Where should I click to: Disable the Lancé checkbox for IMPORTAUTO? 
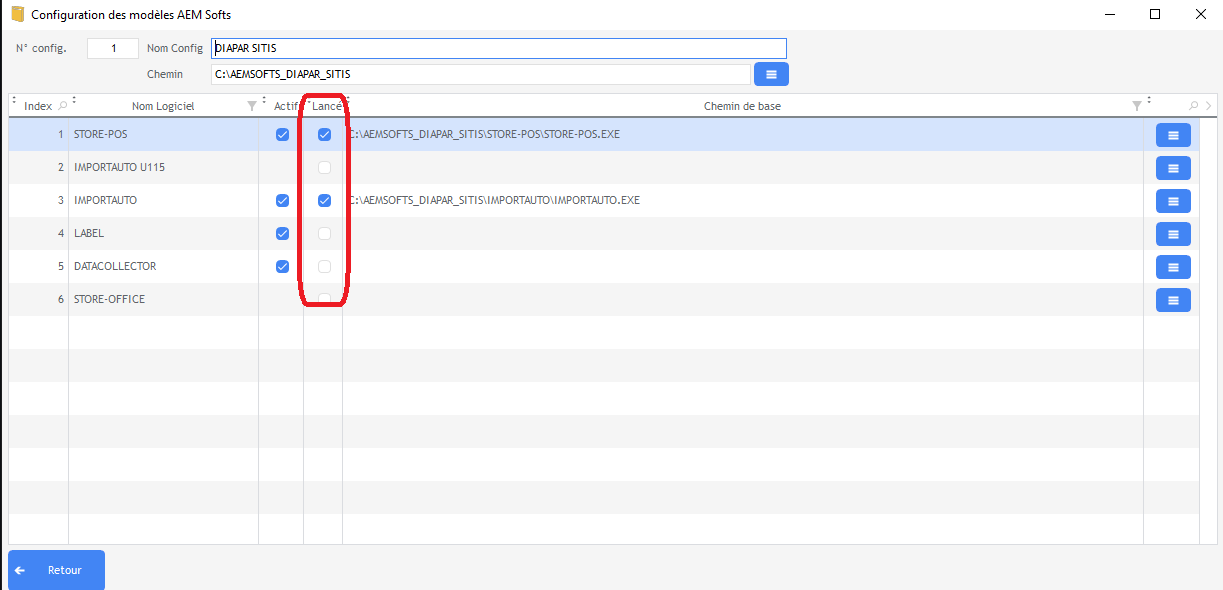pyautogui.click(x=324, y=201)
